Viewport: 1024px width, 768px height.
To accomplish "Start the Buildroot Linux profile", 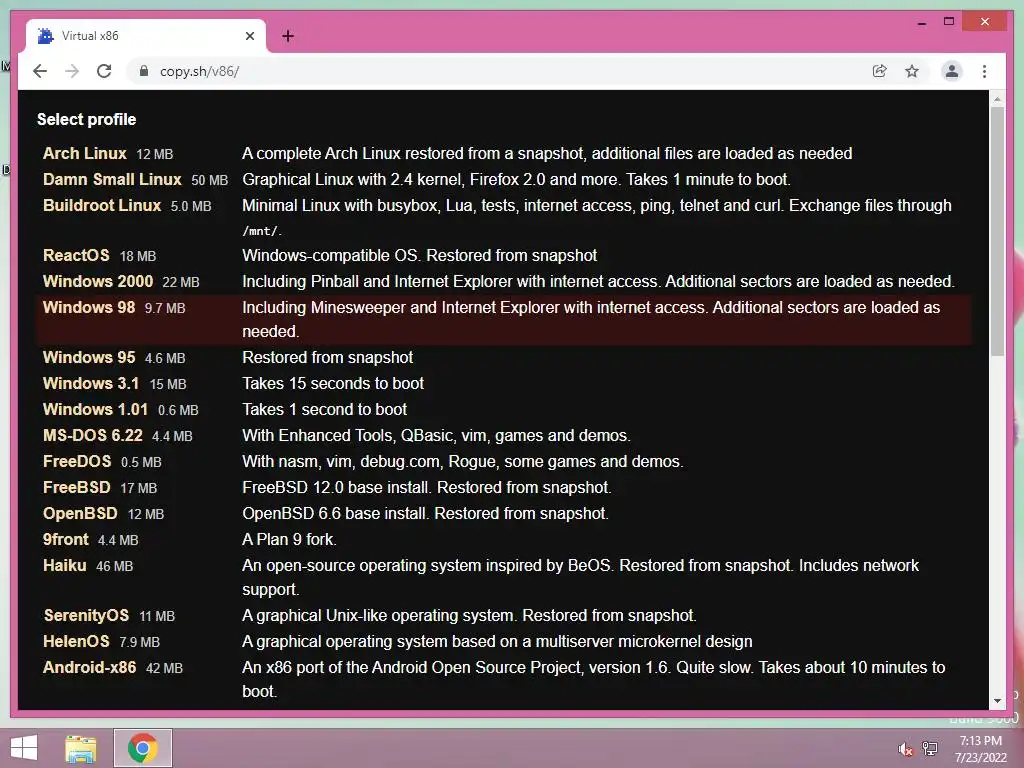I will coord(101,206).
